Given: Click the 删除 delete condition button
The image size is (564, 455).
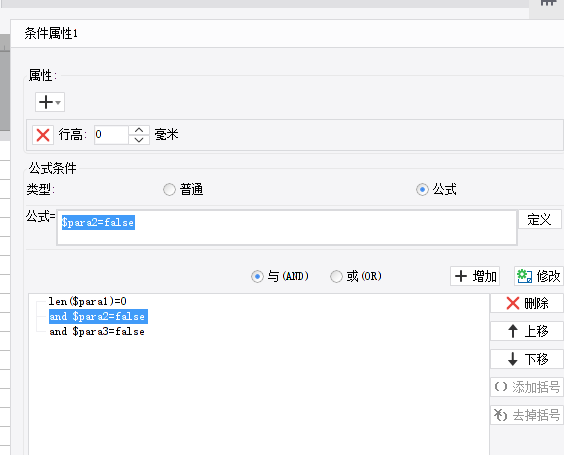Looking at the screenshot, I should [x=527, y=303].
